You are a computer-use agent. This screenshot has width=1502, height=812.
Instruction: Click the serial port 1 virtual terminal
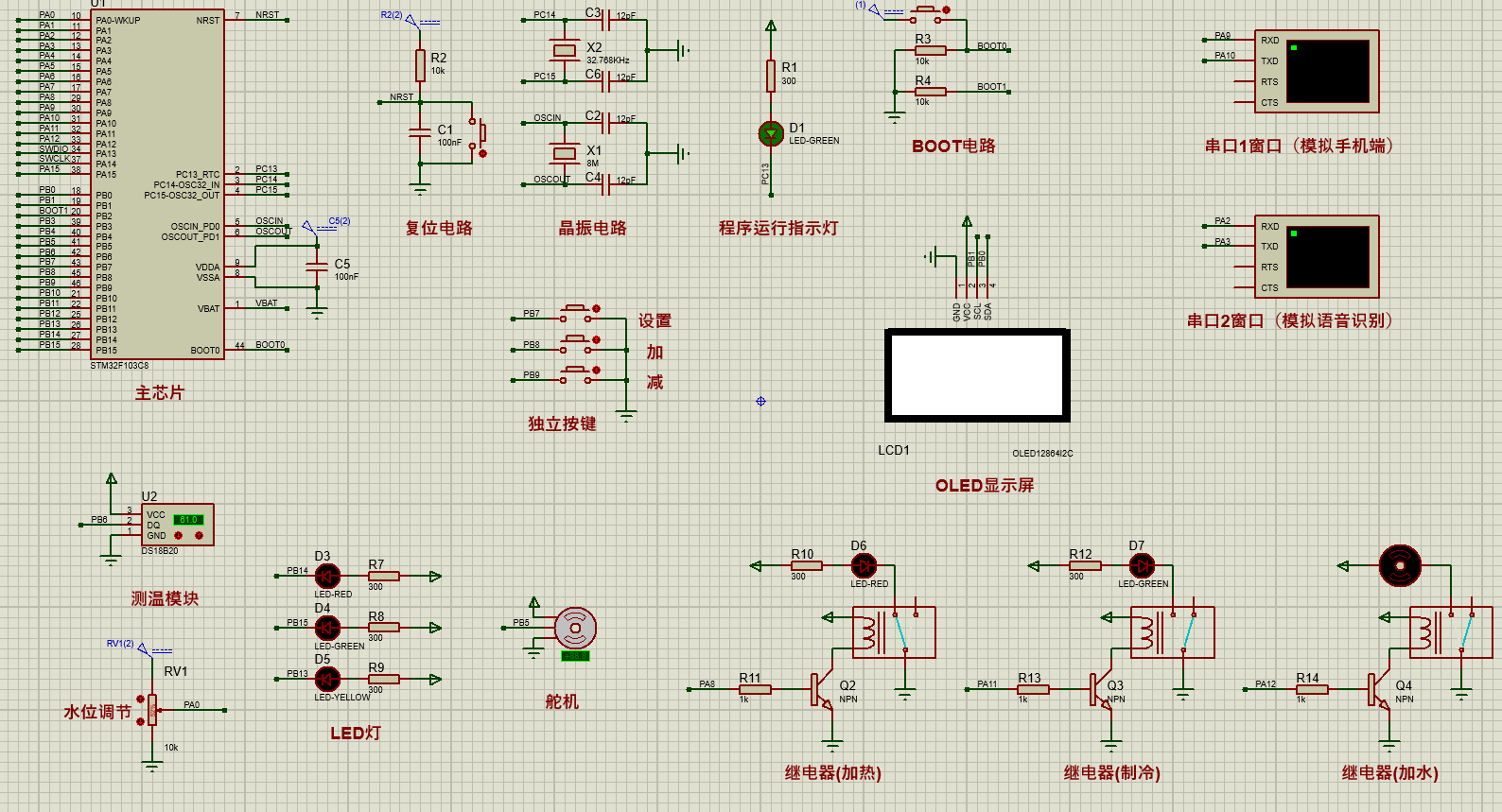point(1317,71)
